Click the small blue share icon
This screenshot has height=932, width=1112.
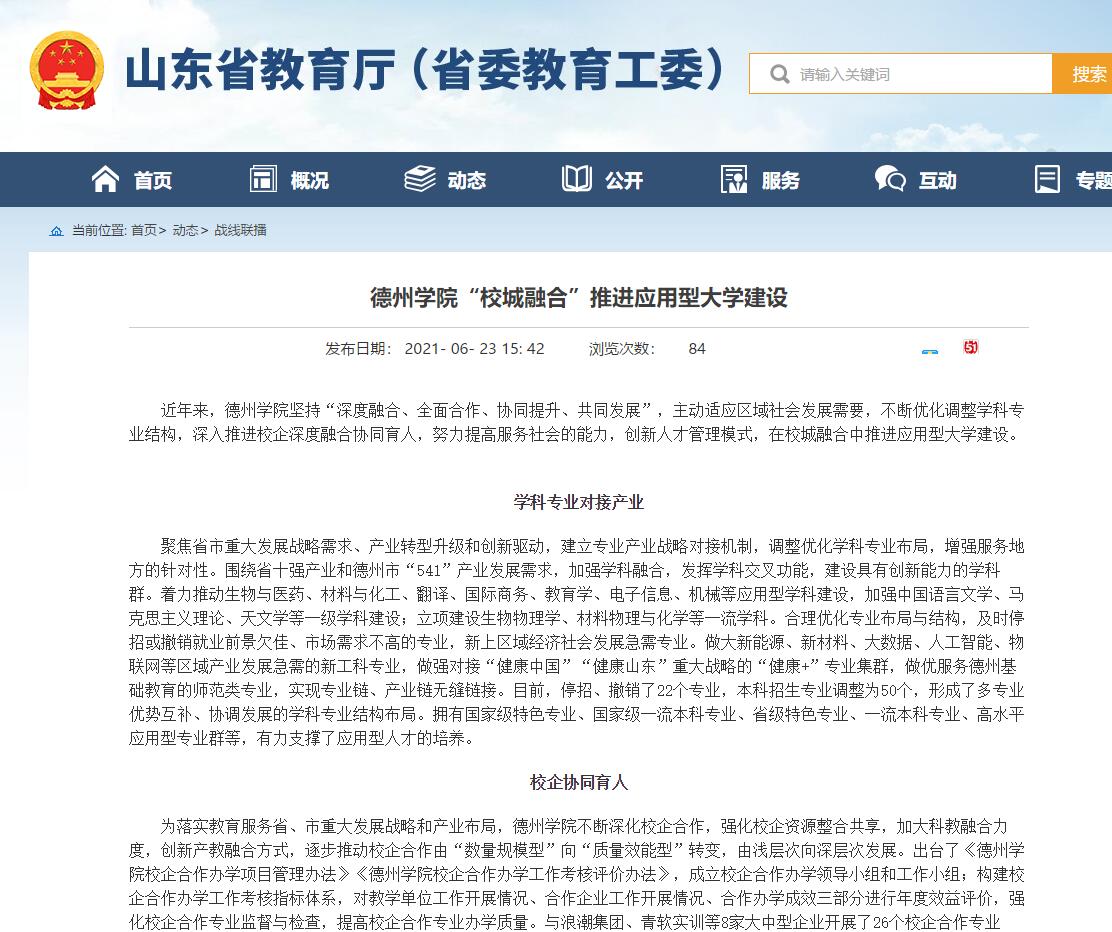pyautogui.click(x=930, y=351)
